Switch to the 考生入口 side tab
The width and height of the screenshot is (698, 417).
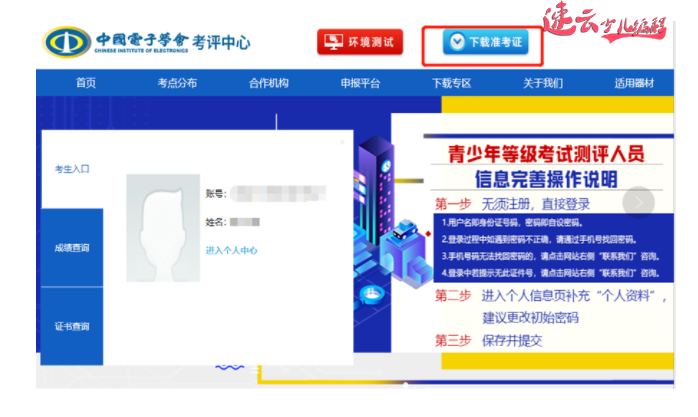[72, 169]
